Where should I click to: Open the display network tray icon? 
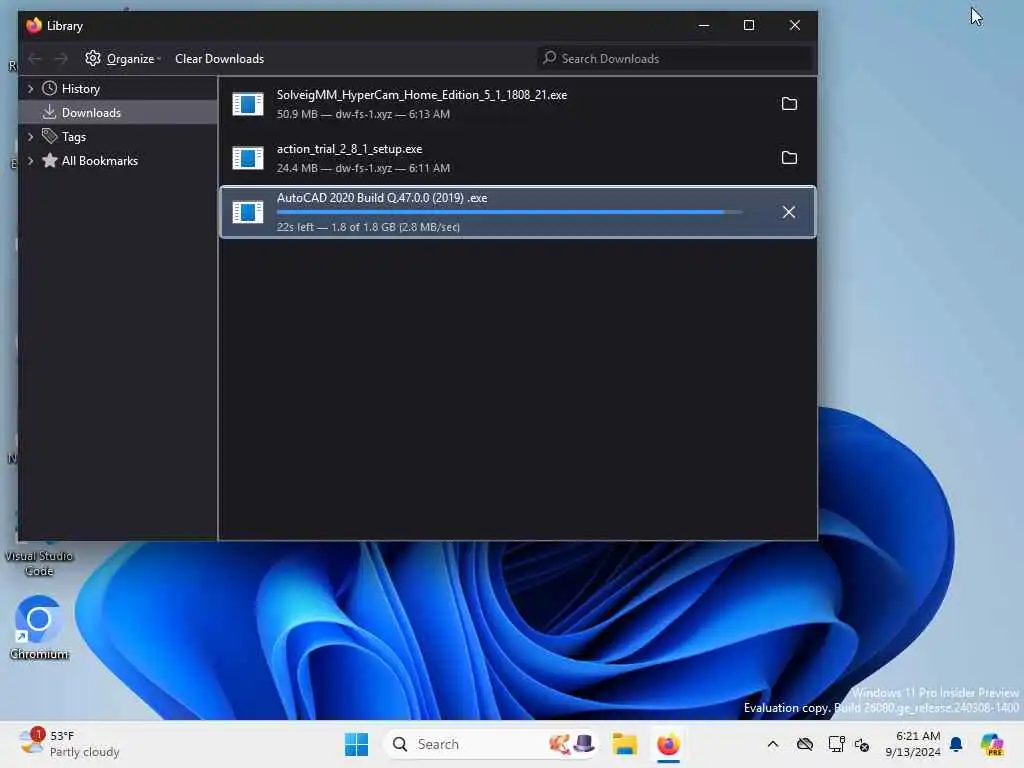tap(836, 744)
